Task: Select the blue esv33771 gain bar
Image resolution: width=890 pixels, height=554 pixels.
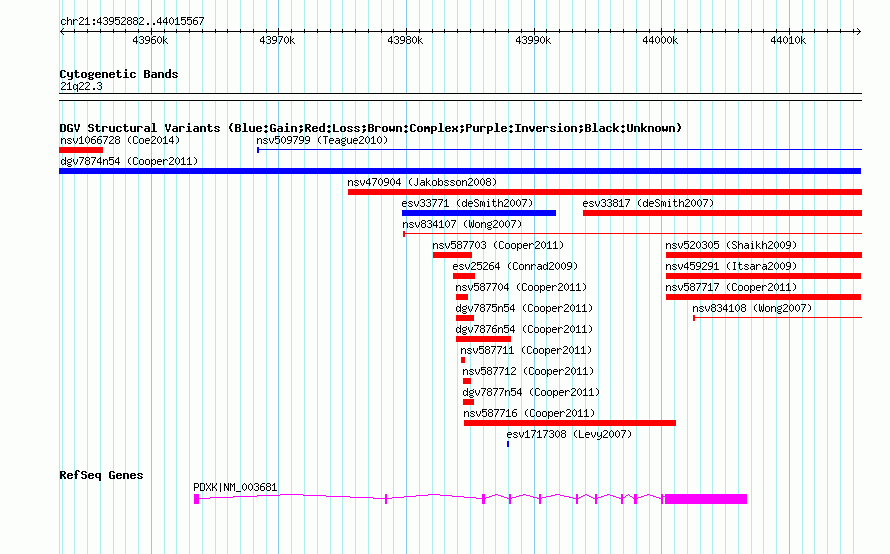Action: point(479,213)
